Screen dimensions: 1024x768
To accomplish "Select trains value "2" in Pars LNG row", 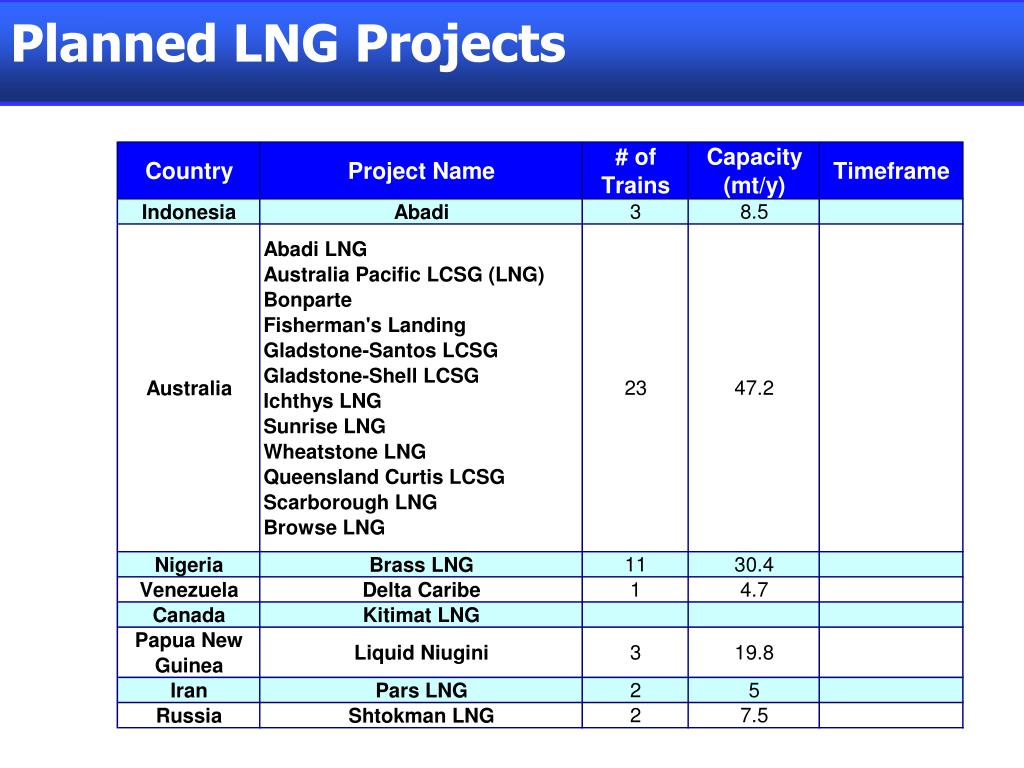I will pos(635,691).
